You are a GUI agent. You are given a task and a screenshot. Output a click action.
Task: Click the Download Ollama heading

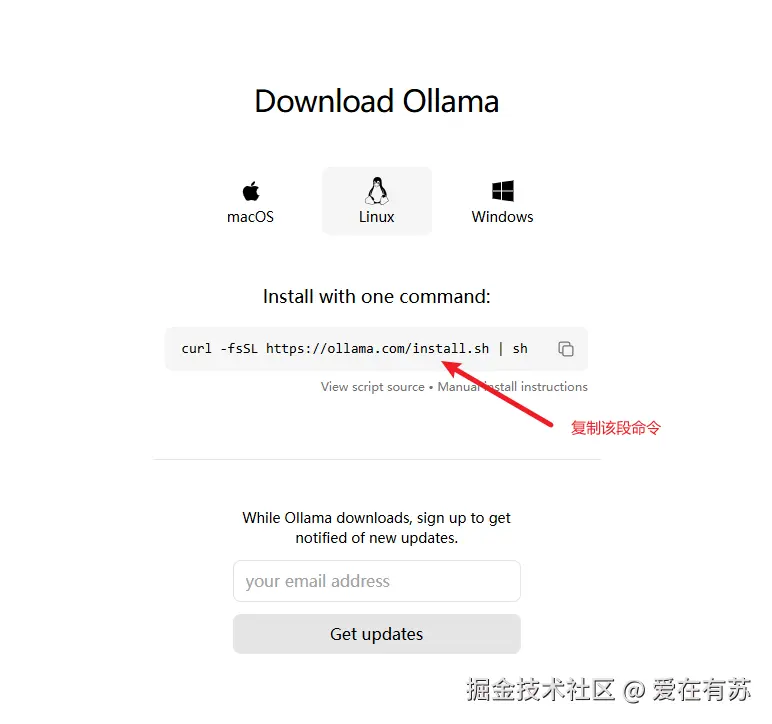(377, 101)
